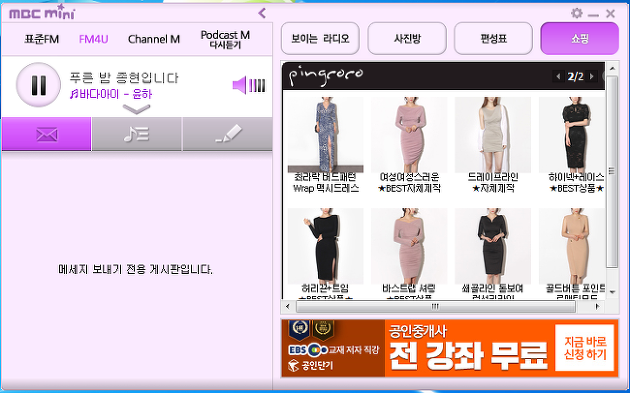Open the 공인중개사 전 강좌 무료 banner
Screen dimensions: 630x393
pos(450,348)
